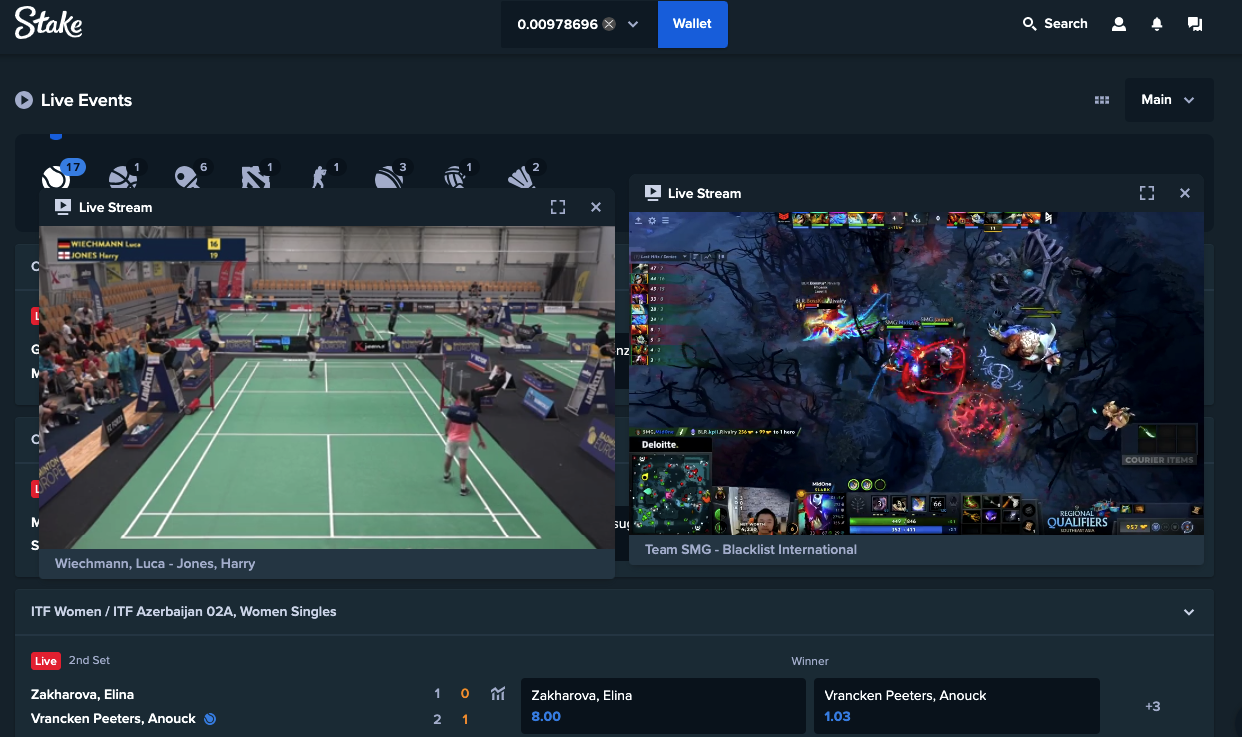Click the 'Winner' market label
The width and height of the screenshot is (1242, 737).
[810, 661]
